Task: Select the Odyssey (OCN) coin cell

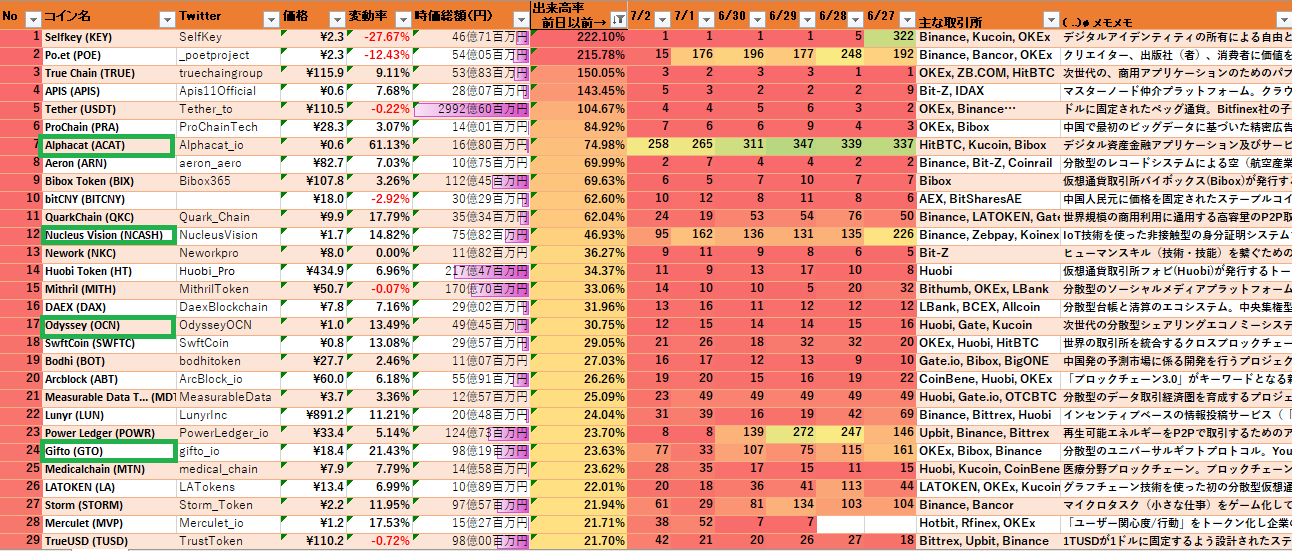Action: (x=108, y=325)
